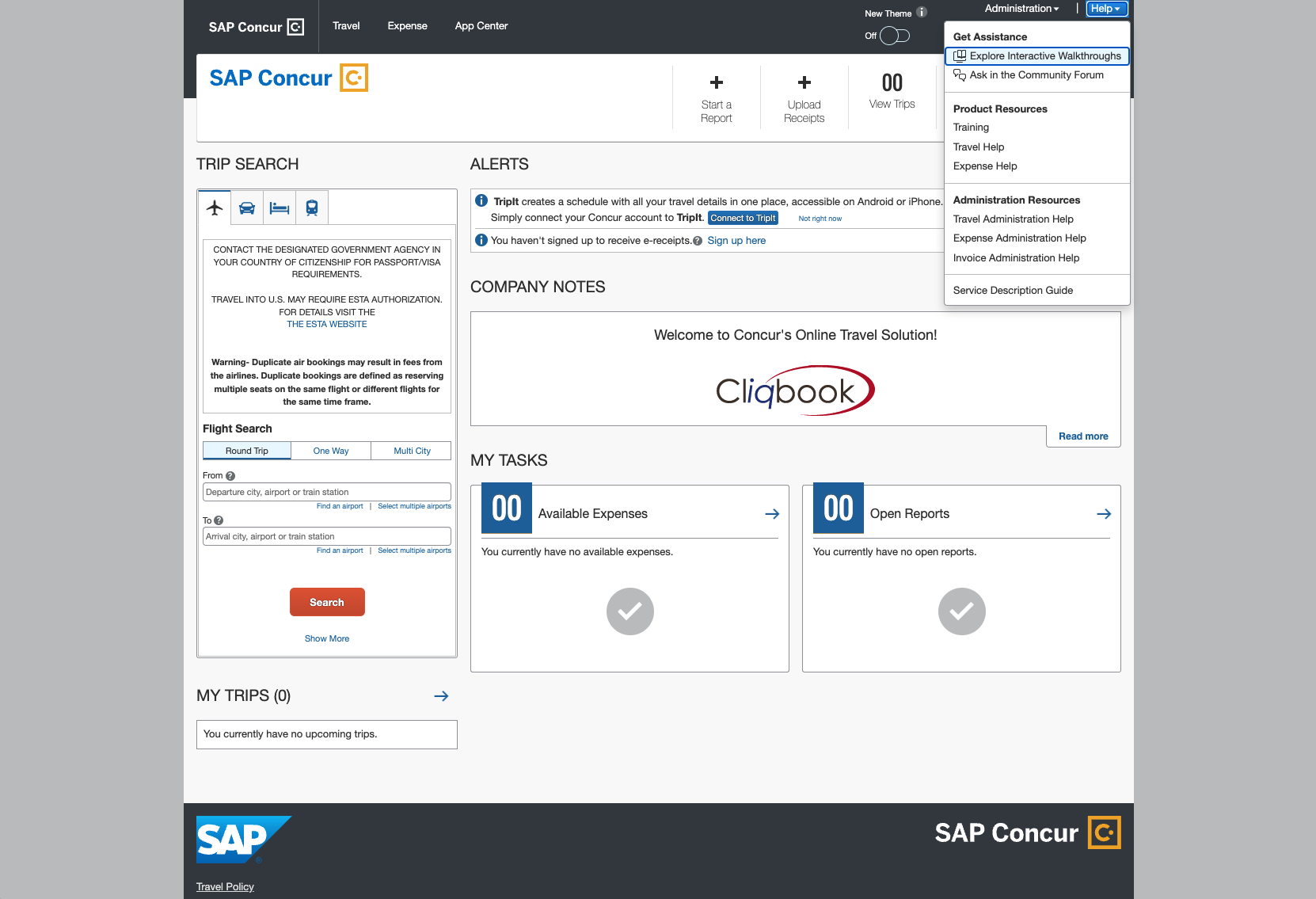Click the New Theme info icon

click(922, 13)
